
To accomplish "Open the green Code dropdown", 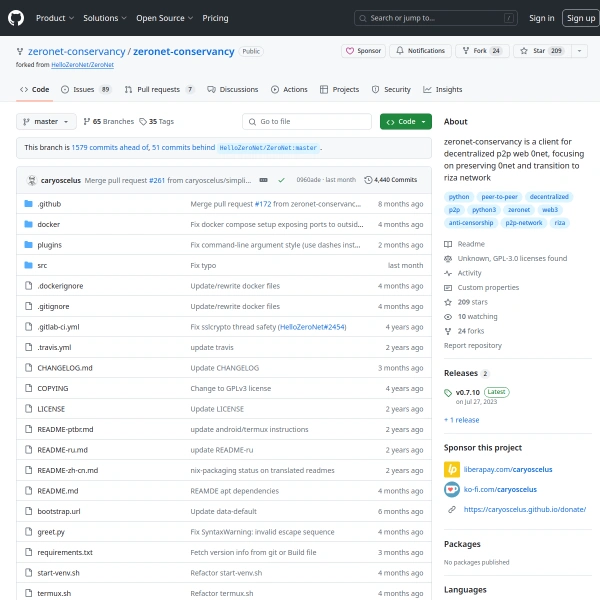I will [406, 122].
